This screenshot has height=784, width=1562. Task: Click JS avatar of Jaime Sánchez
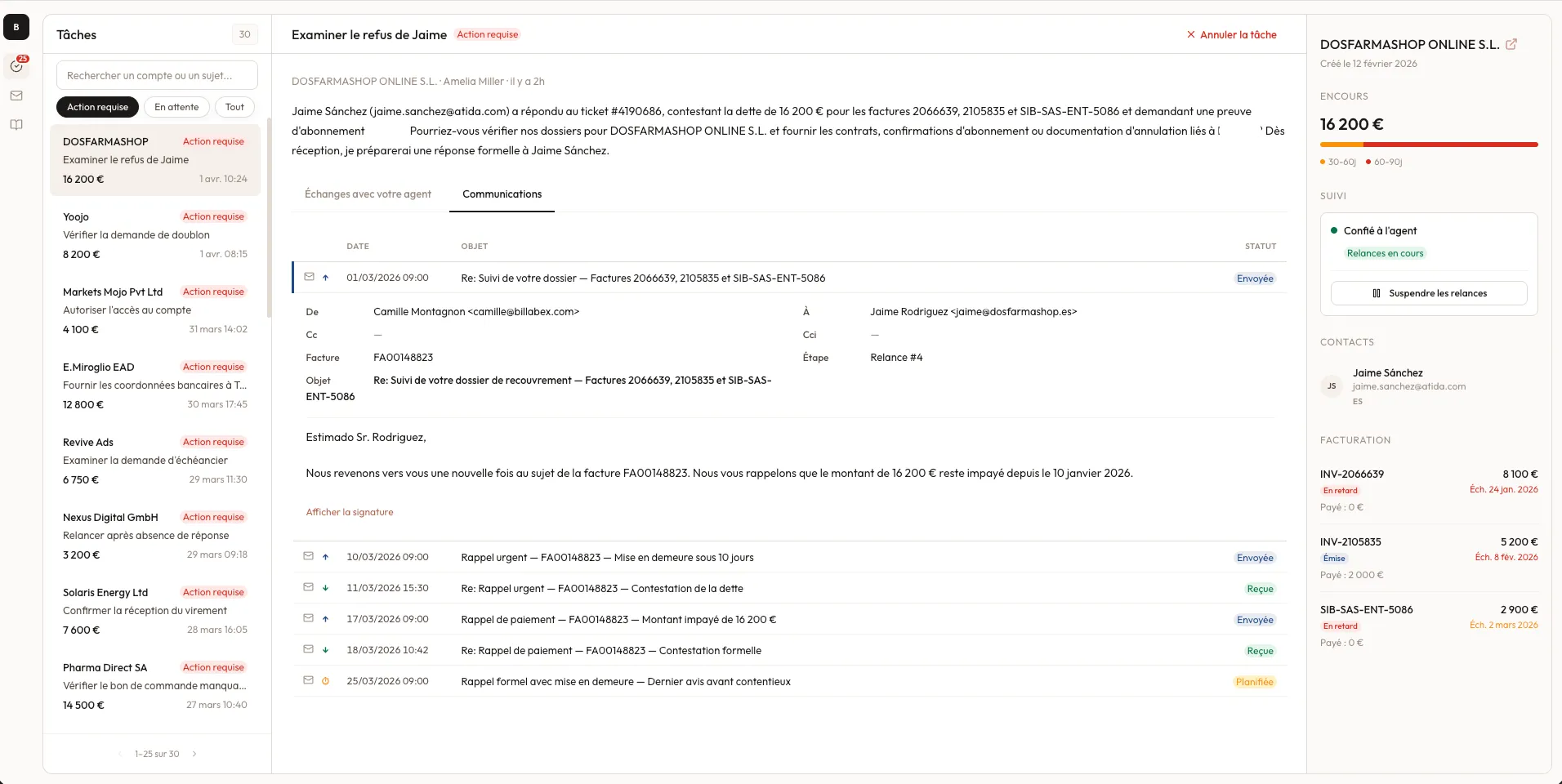pyautogui.click(x=1332, y=386)
